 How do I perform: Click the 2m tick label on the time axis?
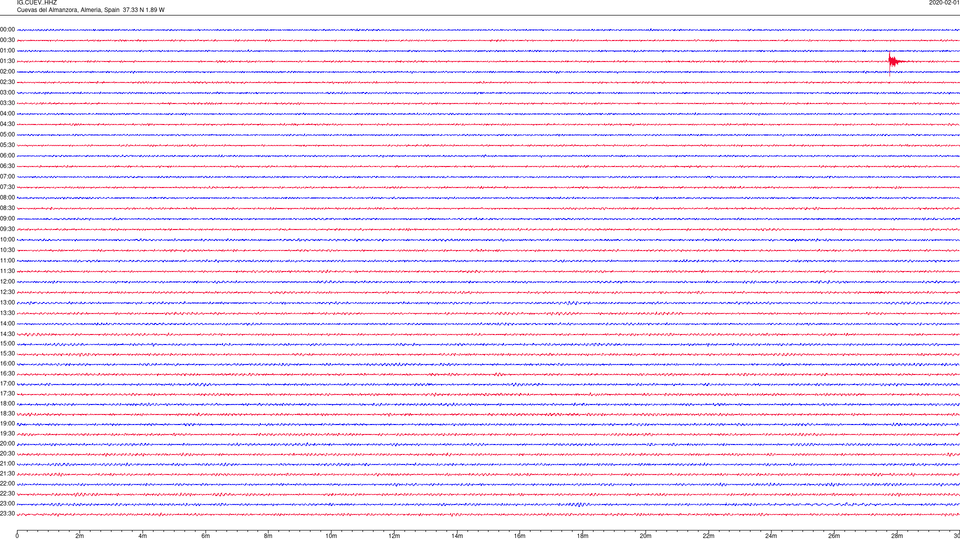tap(80, 536)
